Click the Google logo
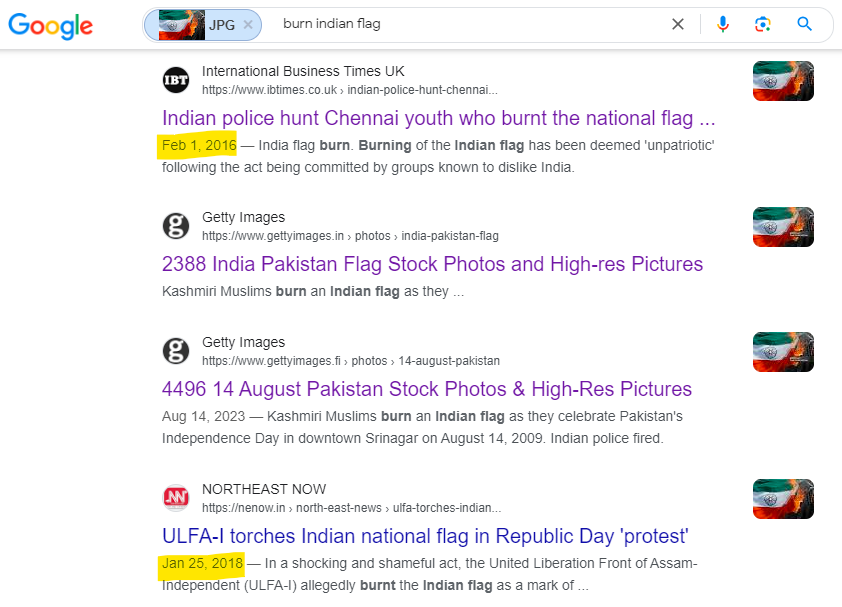842x607 pixels. coord(50,25)
